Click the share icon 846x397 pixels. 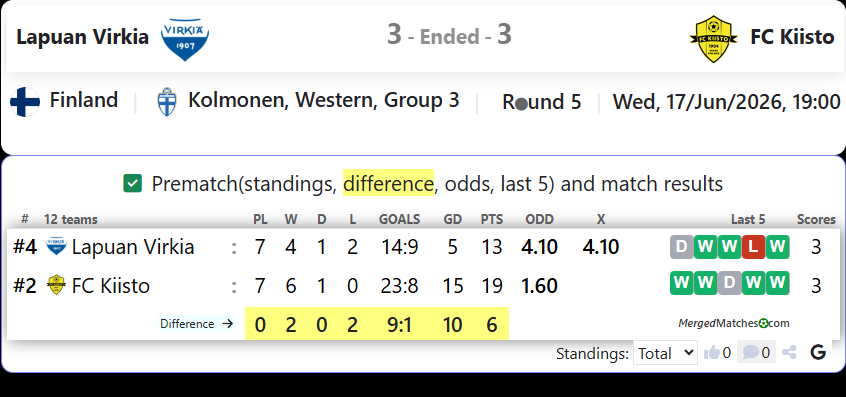(x=789, y=353)
